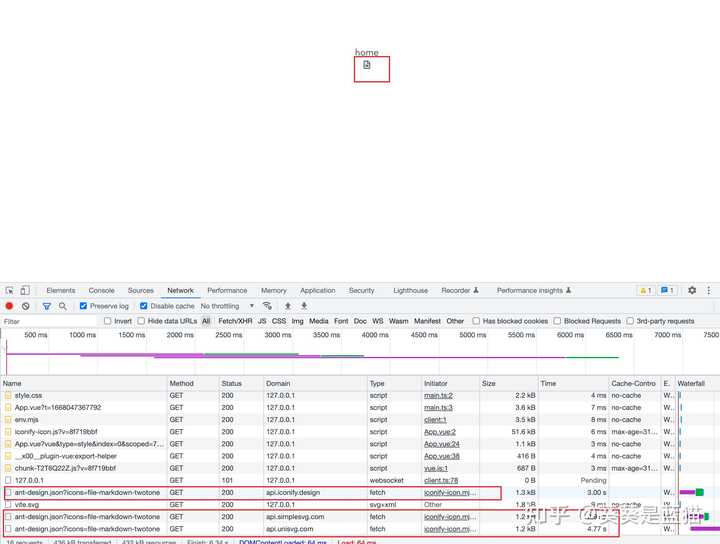Toggle the network filter funnel icon
Screen dimensions: 720x544
(46, 306)
